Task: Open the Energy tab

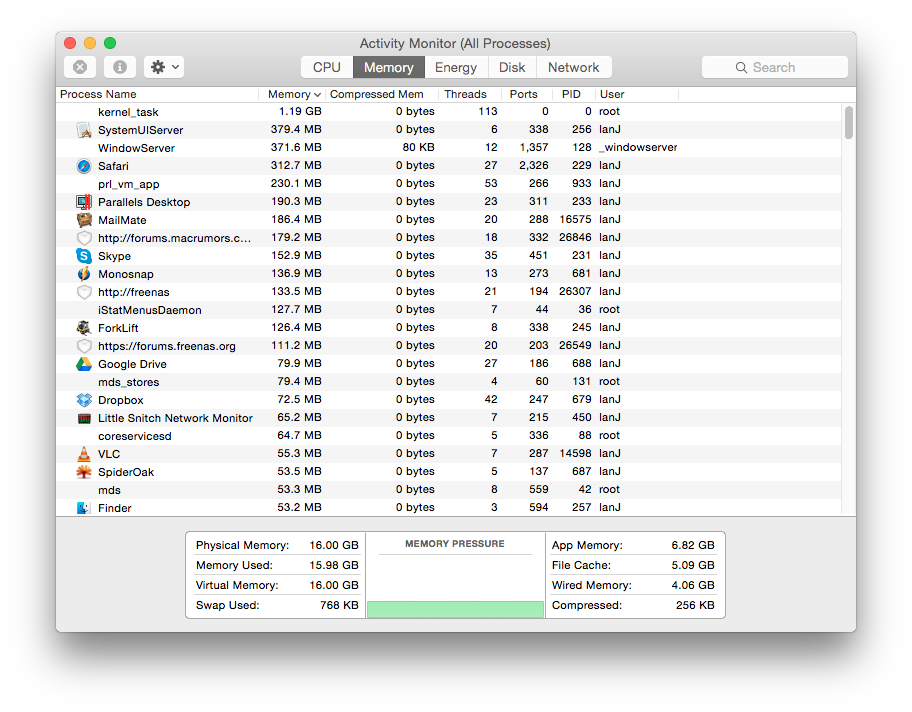Action: (456, 67)
